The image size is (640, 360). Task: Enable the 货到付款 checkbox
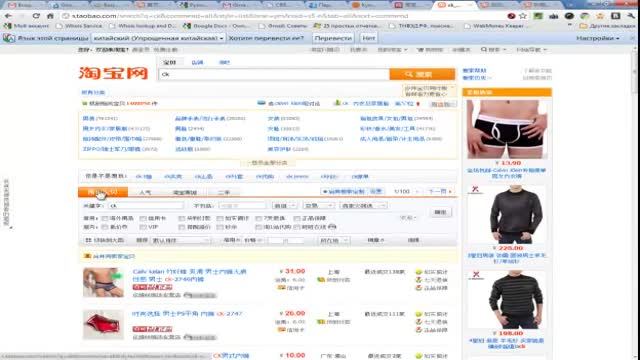click(182, 219)
